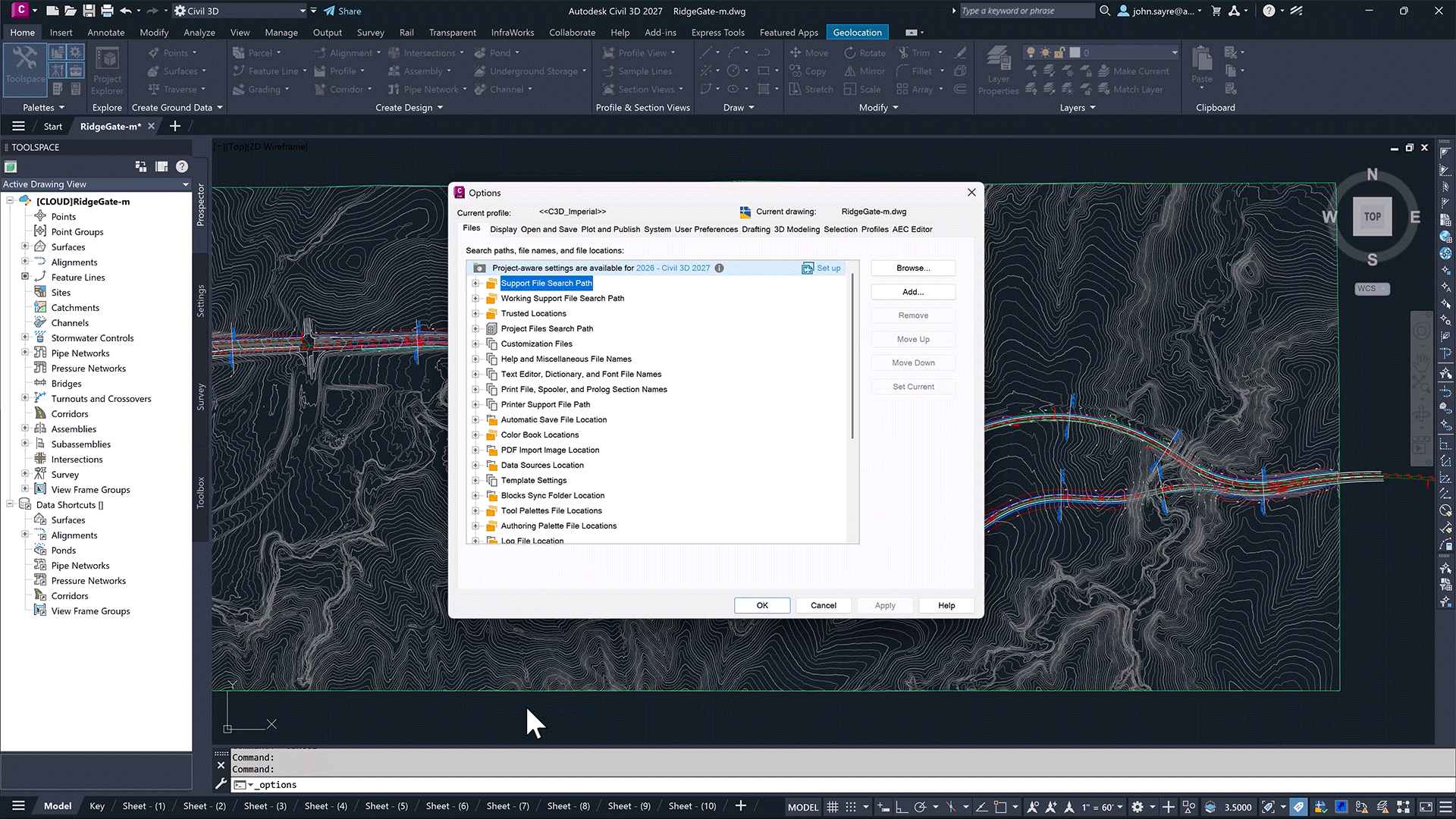Screen dimensions: 1456x819
Task: Toggle grid display in status bar
Action: (x=833, y=807)
